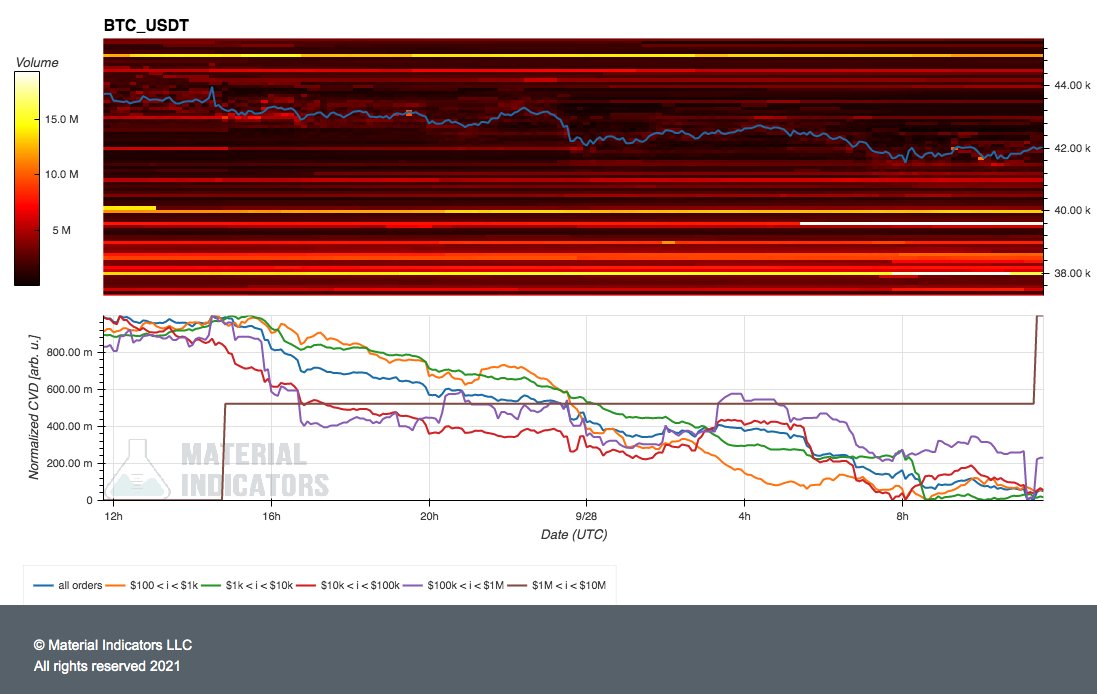Click the Date (UTC) axis title

pyautogui.click(x=574, y=534)
